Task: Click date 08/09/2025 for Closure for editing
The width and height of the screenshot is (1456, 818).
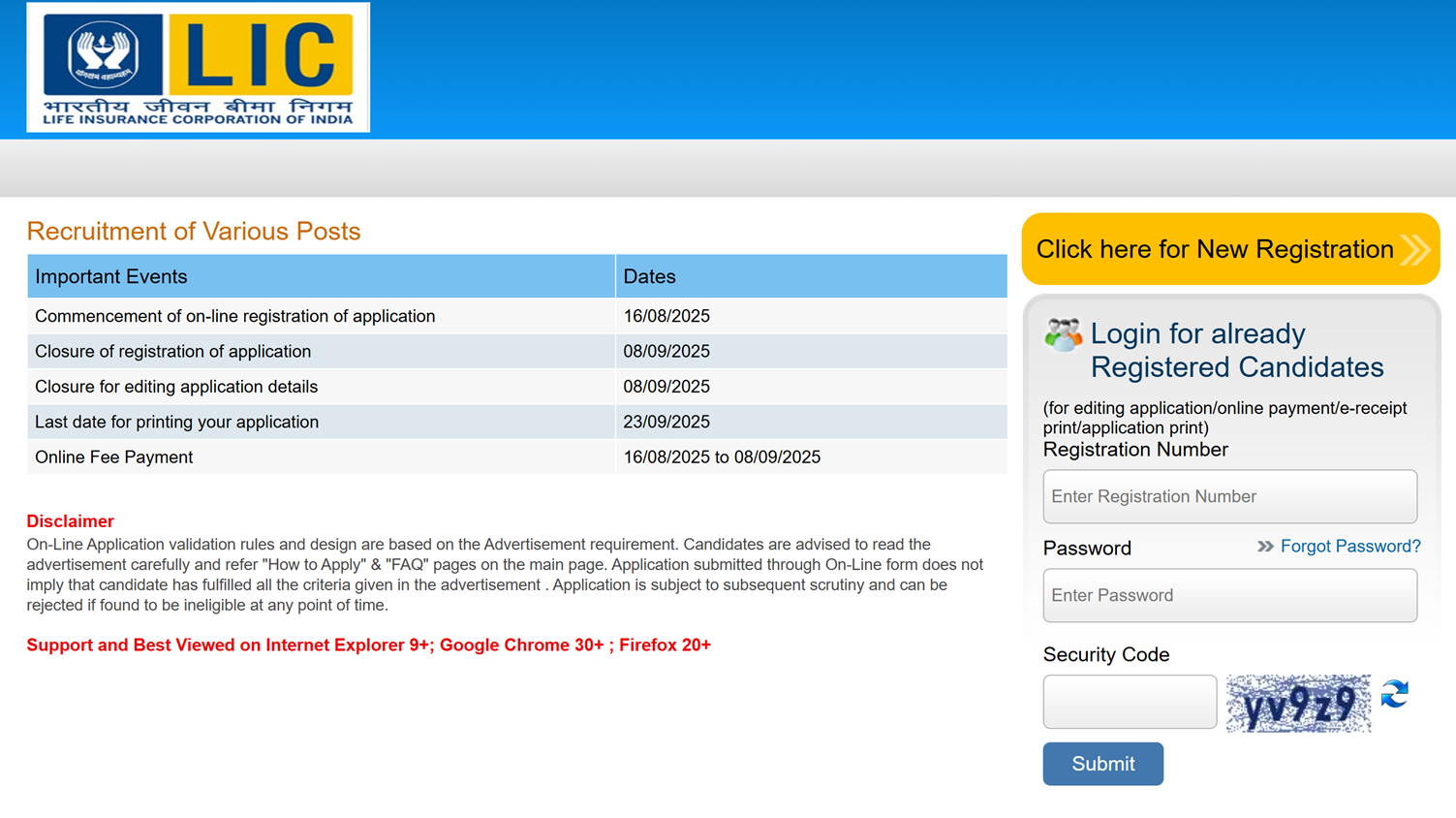Action: [666, 387]
